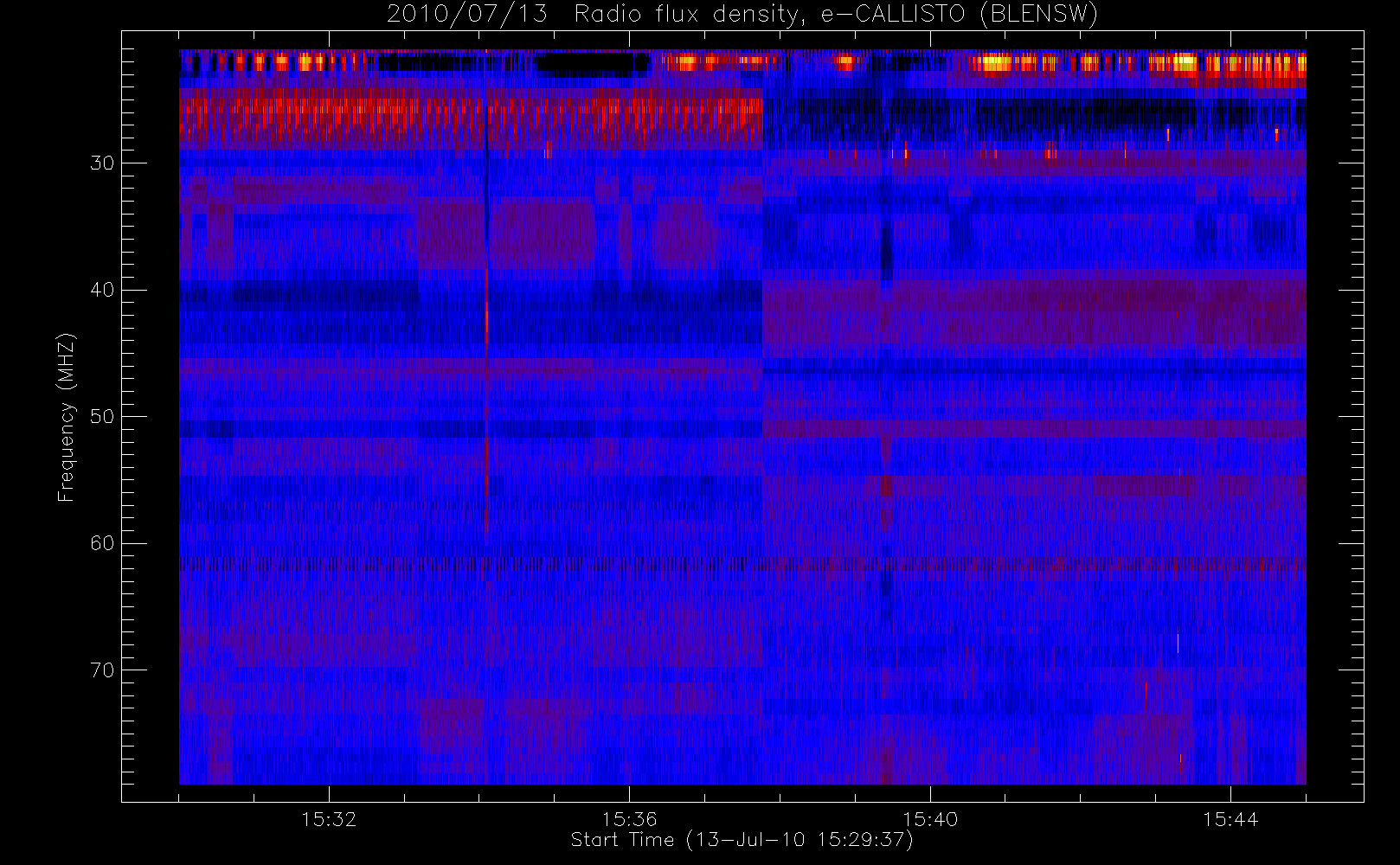Click the "15:32" time tick label
The width and height of the screenshot is (1400, 865).
(x=329, y=818)
